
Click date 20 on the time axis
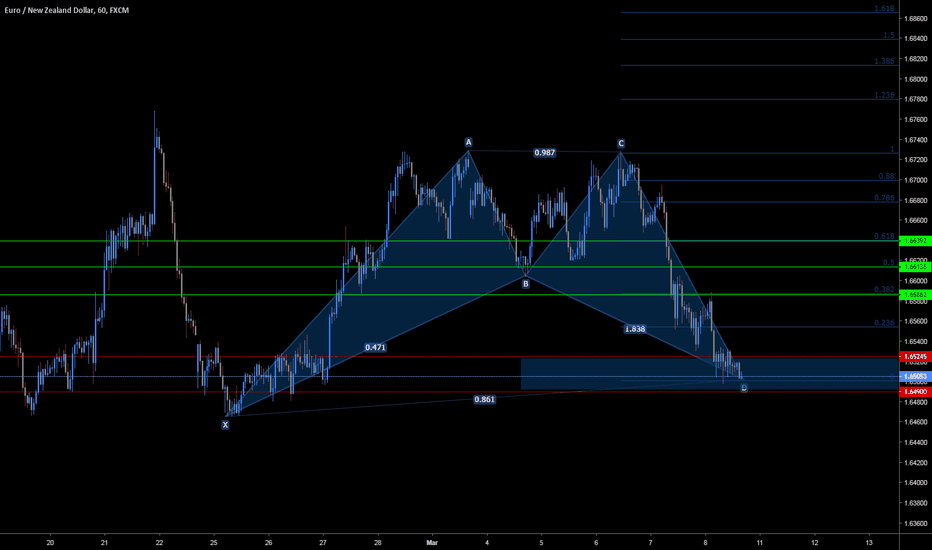[x=50, y=542]
